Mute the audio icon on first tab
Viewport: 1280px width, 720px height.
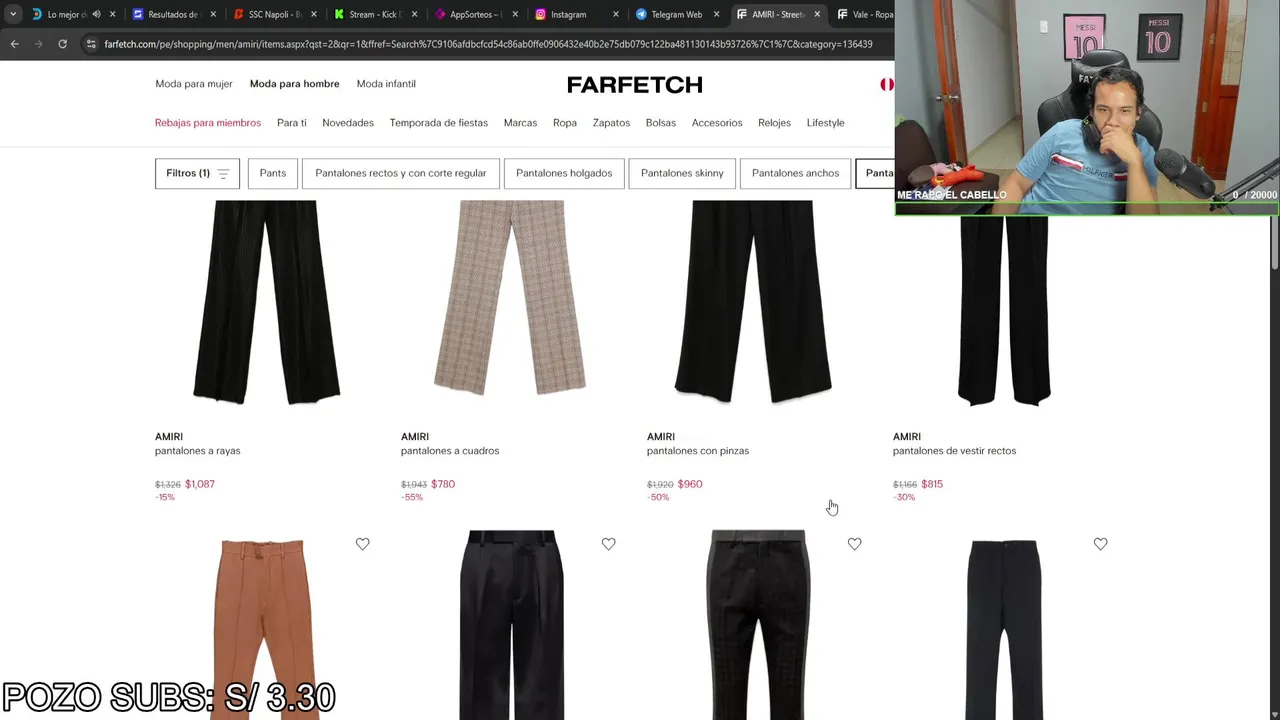96,14
